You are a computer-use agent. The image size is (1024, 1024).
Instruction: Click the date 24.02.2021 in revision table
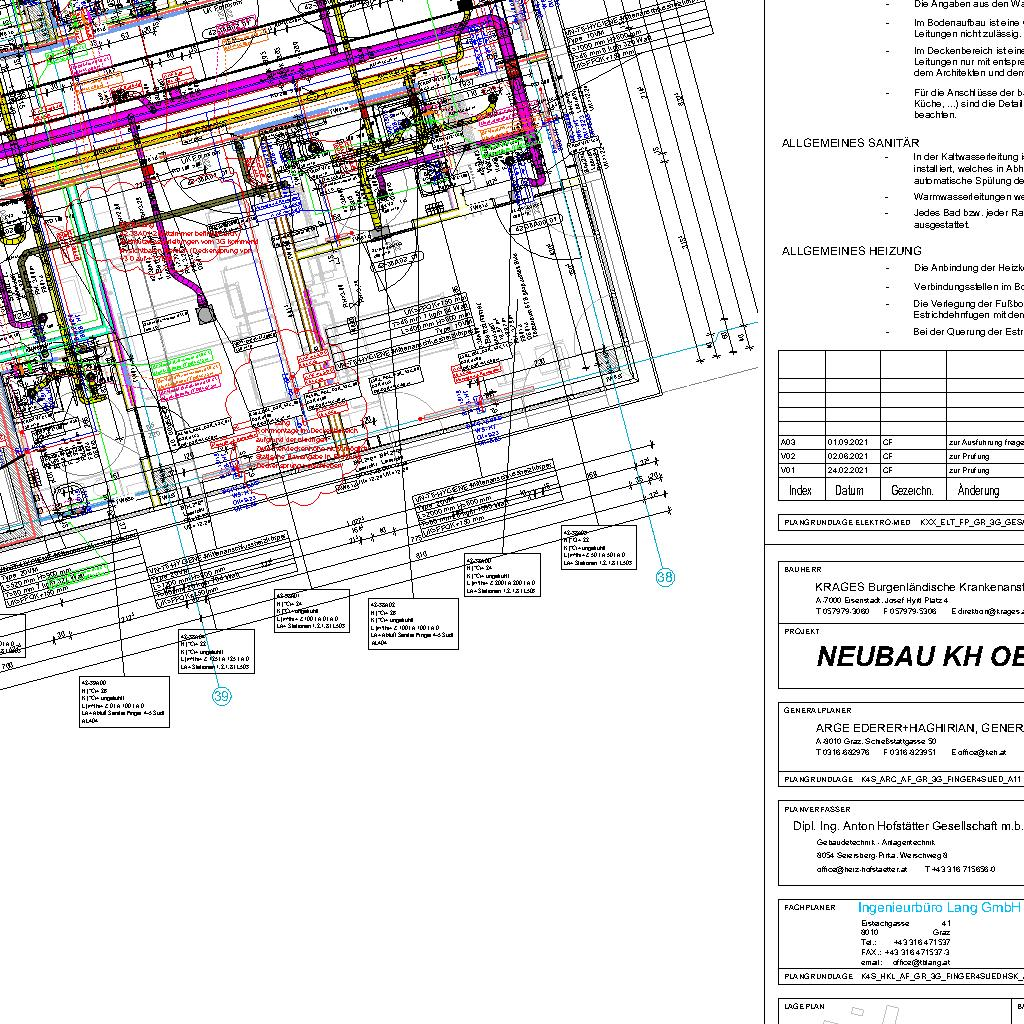[846, 470]
